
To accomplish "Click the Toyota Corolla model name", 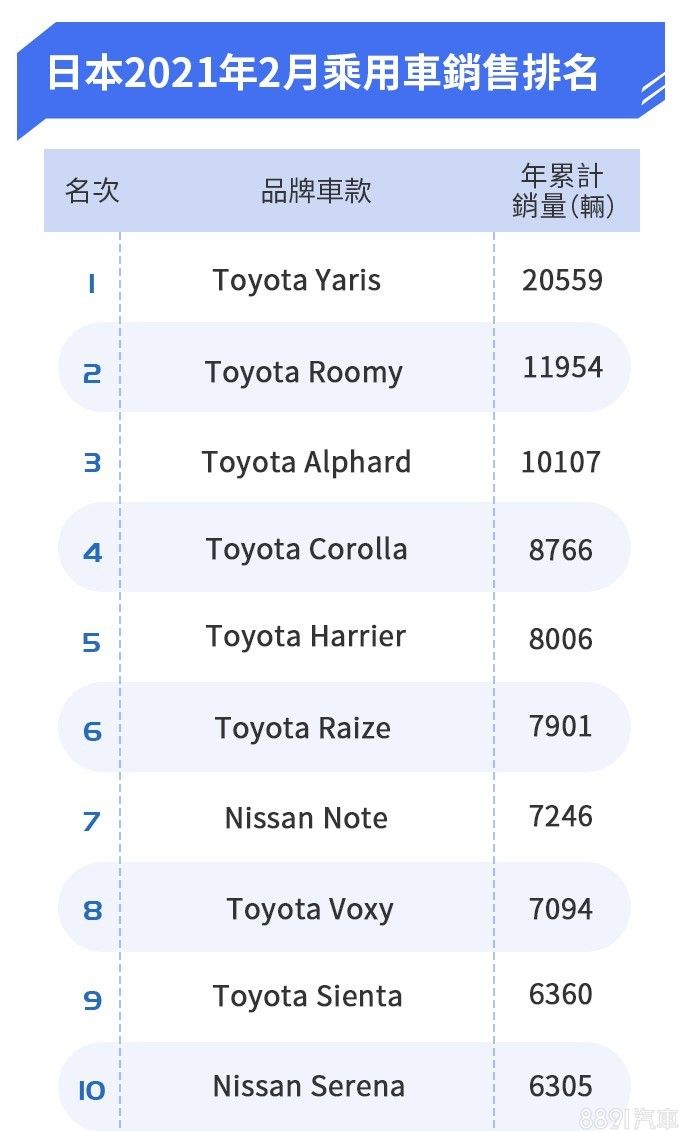I will (x=306, y=549).
